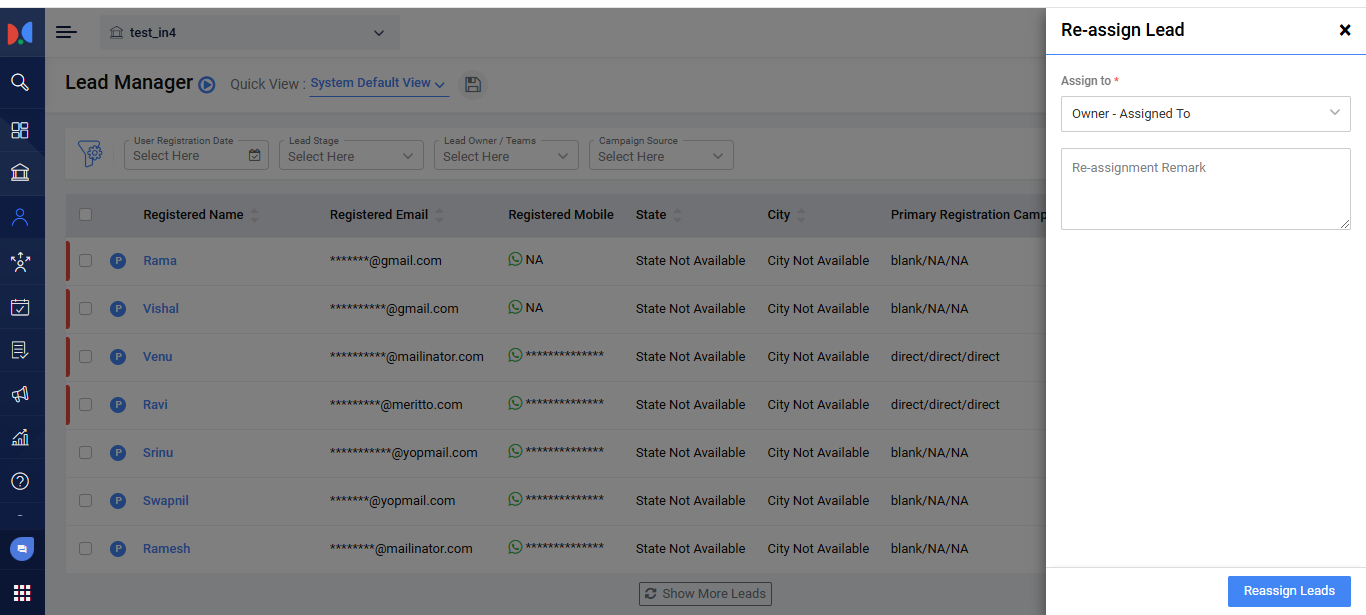Open the help question mark icon
The image size is (1366, 615).
pos(20,481)
